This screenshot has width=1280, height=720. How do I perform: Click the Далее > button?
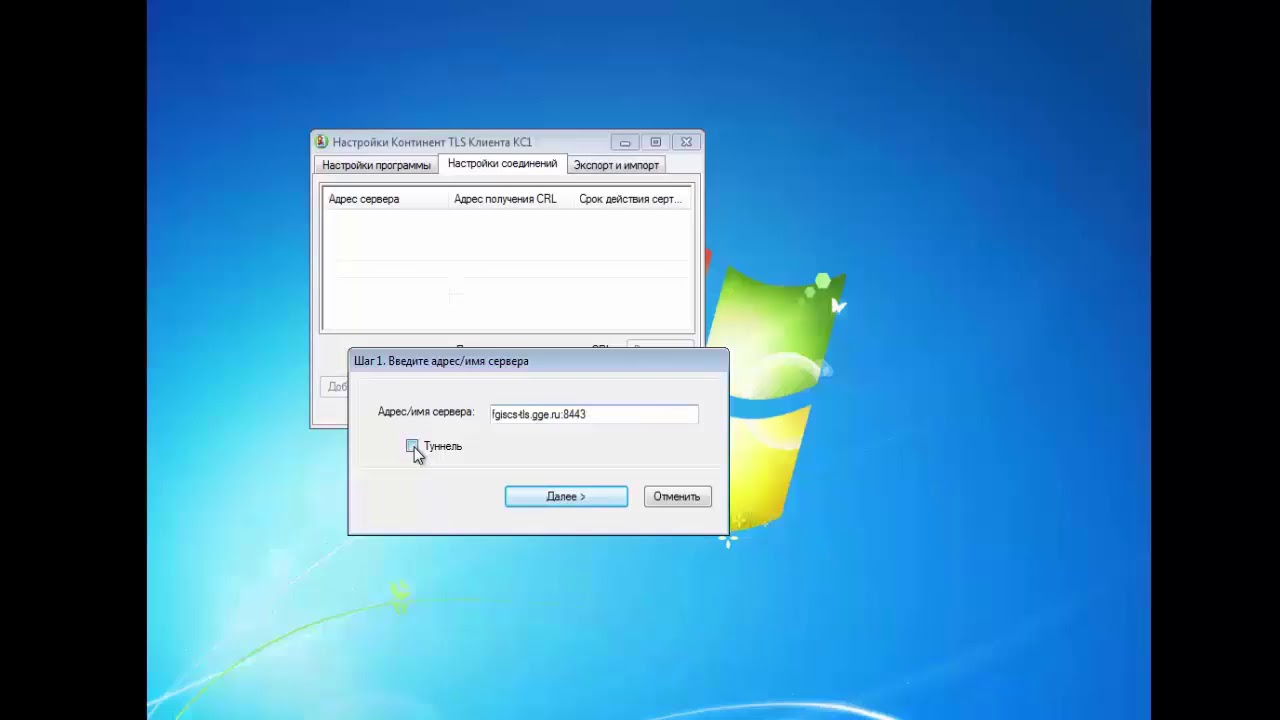(566, 496)
